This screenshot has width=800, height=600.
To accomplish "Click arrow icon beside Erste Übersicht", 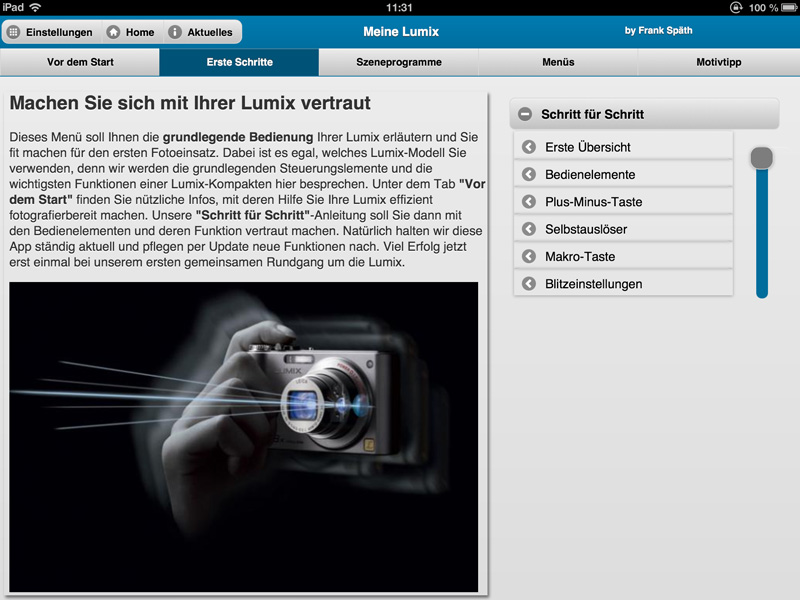I will click(529, 147).
